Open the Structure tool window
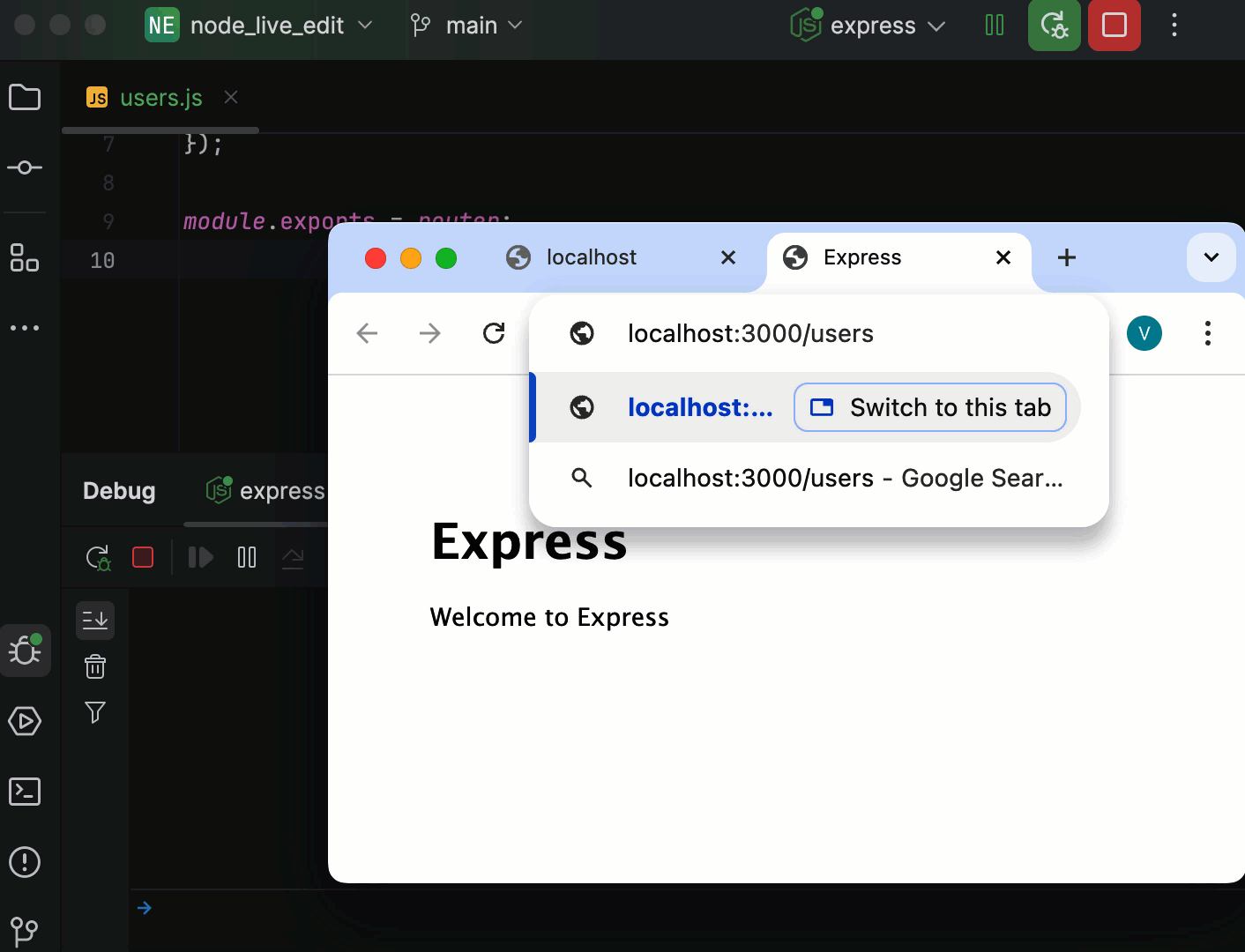This screenshot has width=1245, height=952. point(25,258)
